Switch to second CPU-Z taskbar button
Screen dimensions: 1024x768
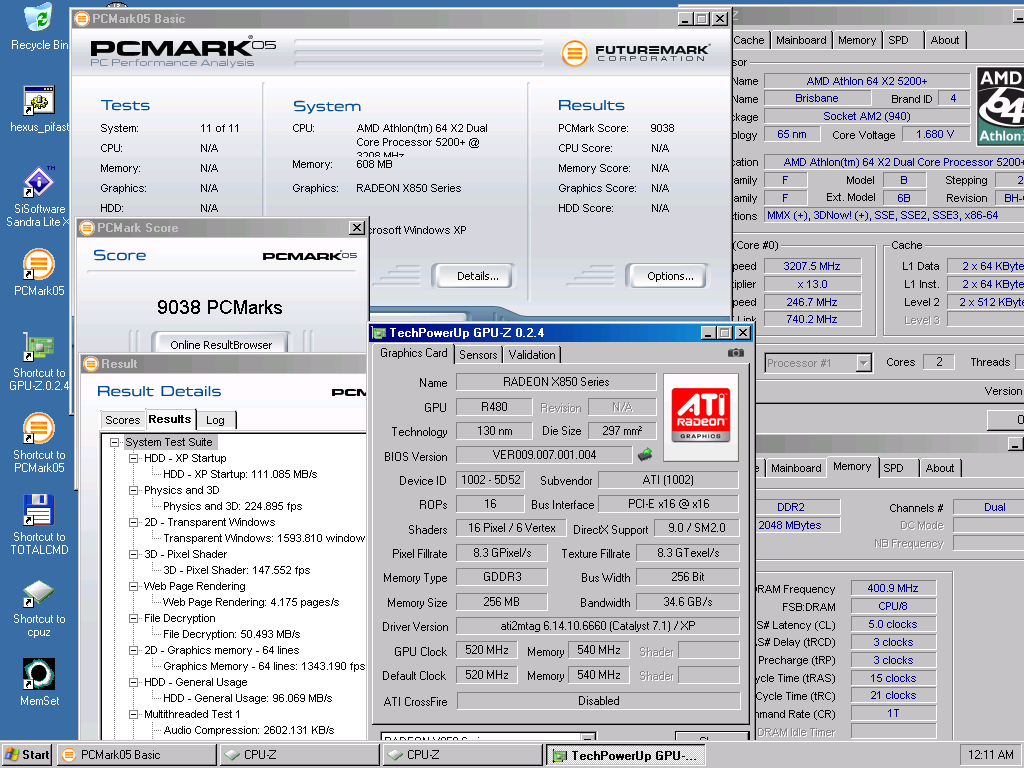462,755
